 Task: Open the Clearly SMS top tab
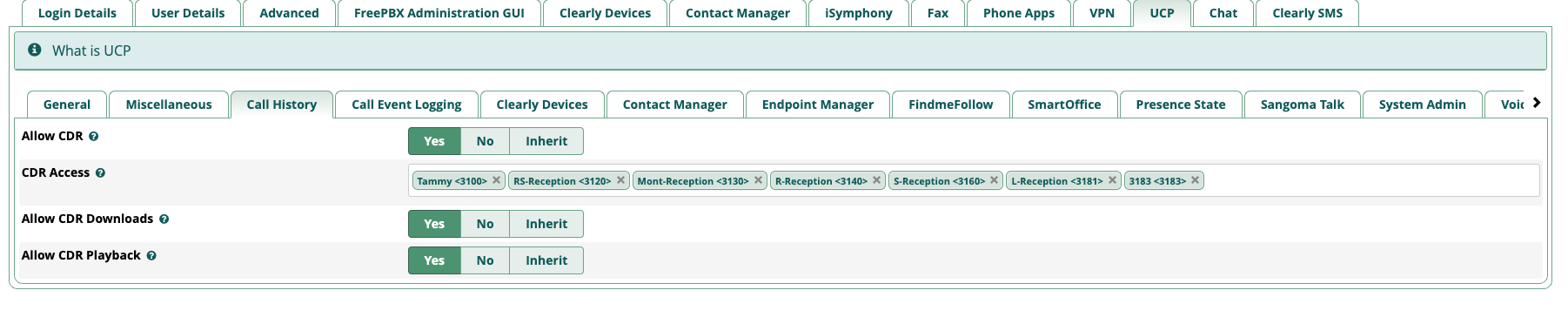pyautogui.click(x=1307, y=13)
